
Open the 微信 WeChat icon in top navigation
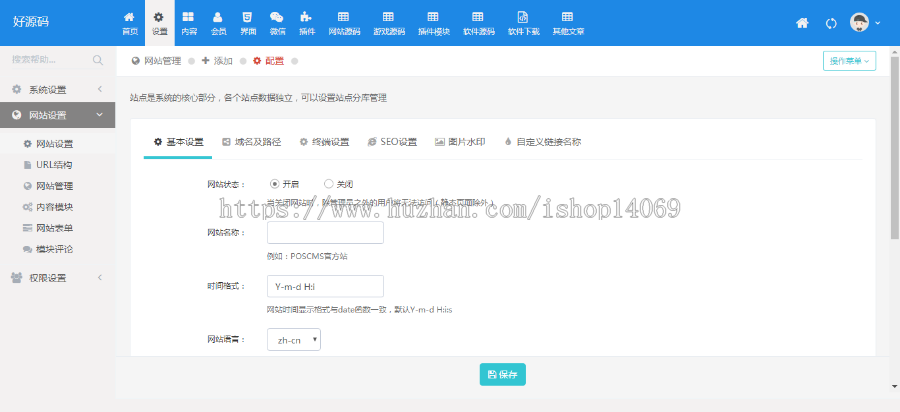click(277, 17)
